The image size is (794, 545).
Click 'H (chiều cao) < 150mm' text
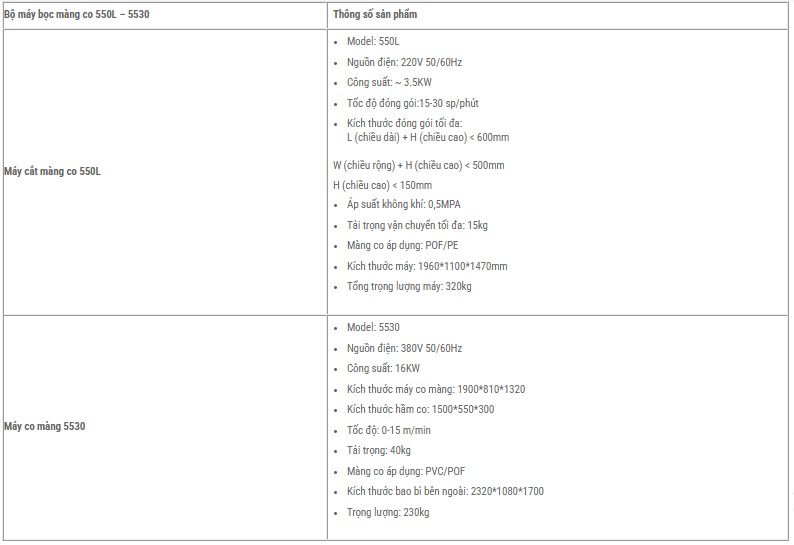[382, 185]
